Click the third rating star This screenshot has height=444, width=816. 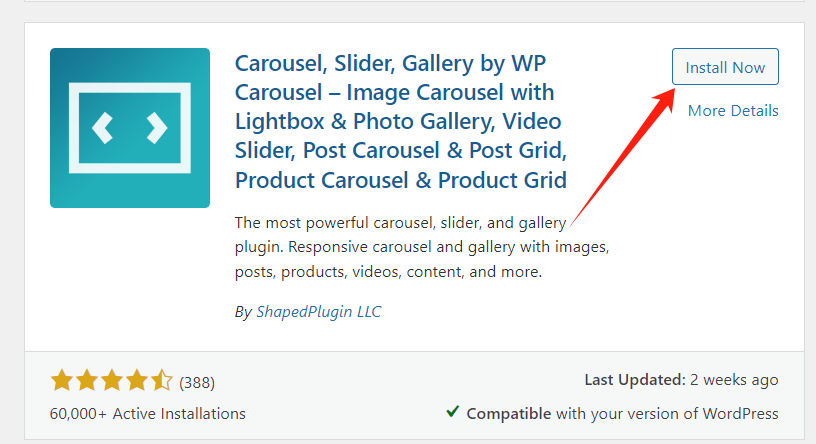click(111, 380)
